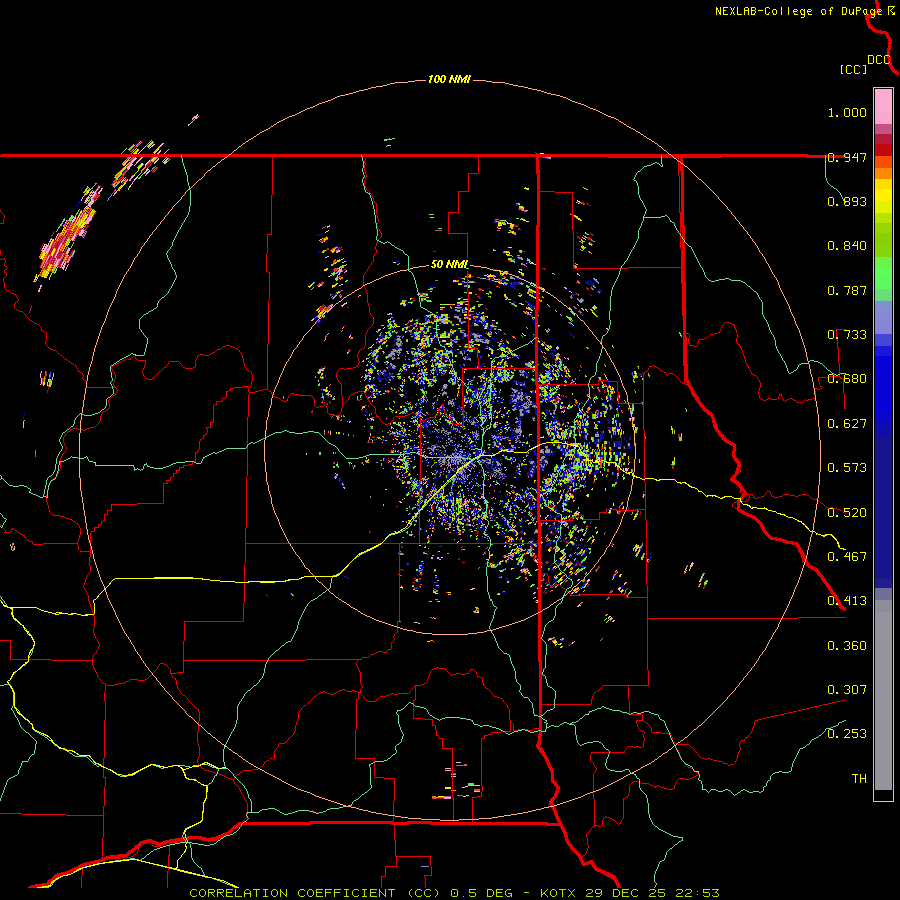Click the 0.893 scale value
This screenshot has width=900, height=900.
(847, 201)
